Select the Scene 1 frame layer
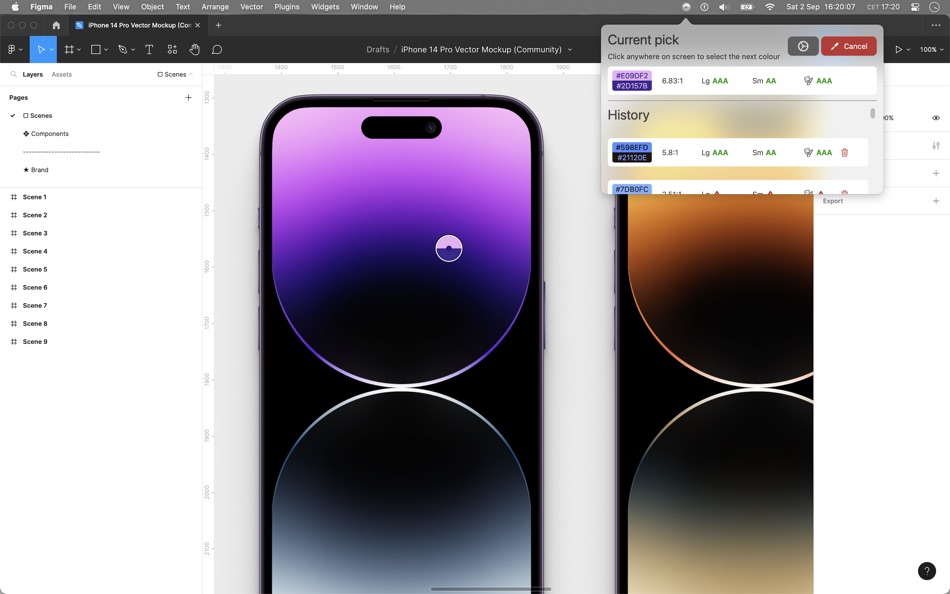 (x=35, y=198)
